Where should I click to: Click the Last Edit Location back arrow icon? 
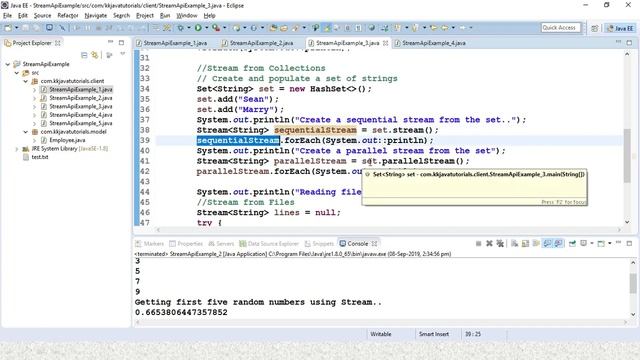433,28
